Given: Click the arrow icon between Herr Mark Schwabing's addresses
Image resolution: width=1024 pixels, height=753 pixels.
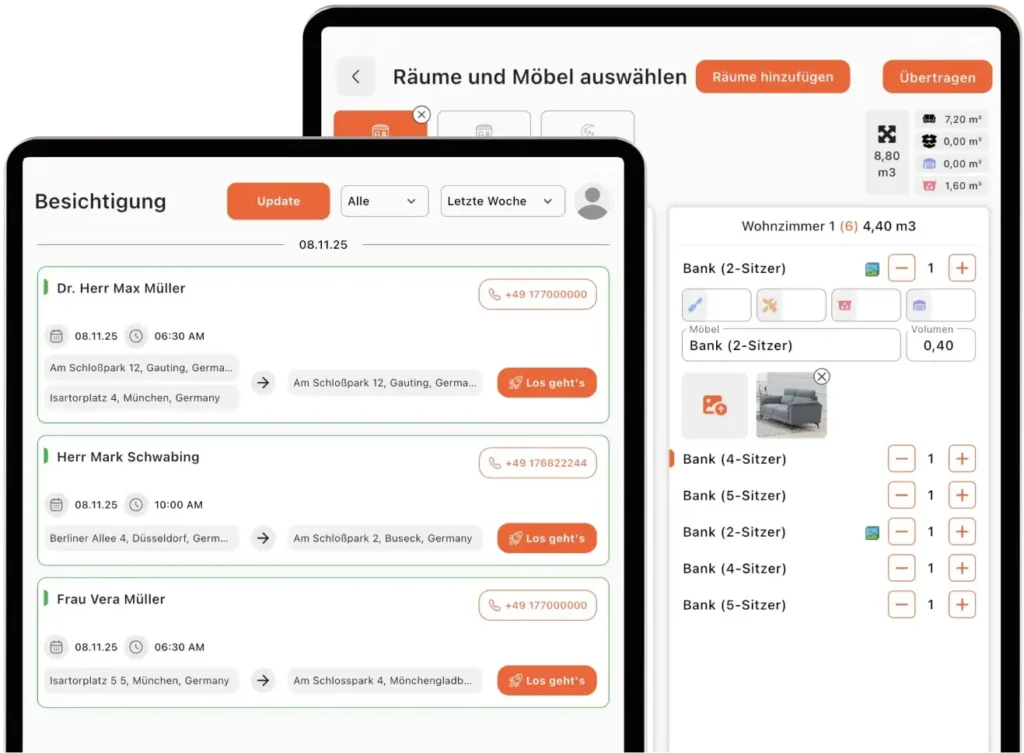Looking at the screenshot, I should 263,538.
